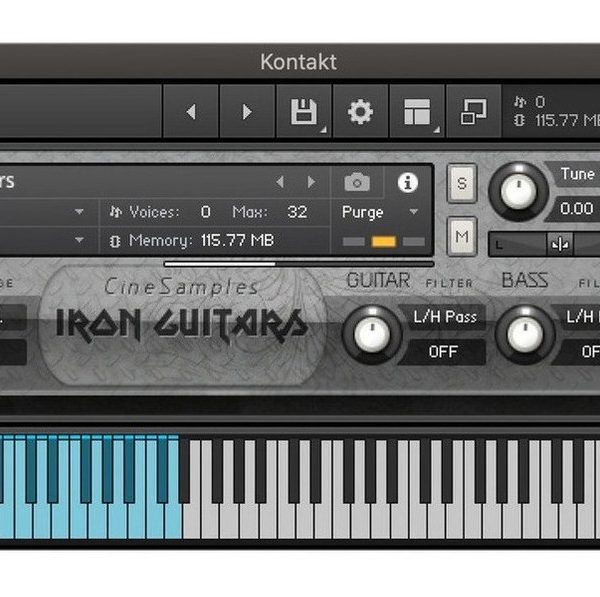The height and width of the screenshot is (597, 600).
Task: Click the Kontakt window title
Action: [x=298, y=62]
